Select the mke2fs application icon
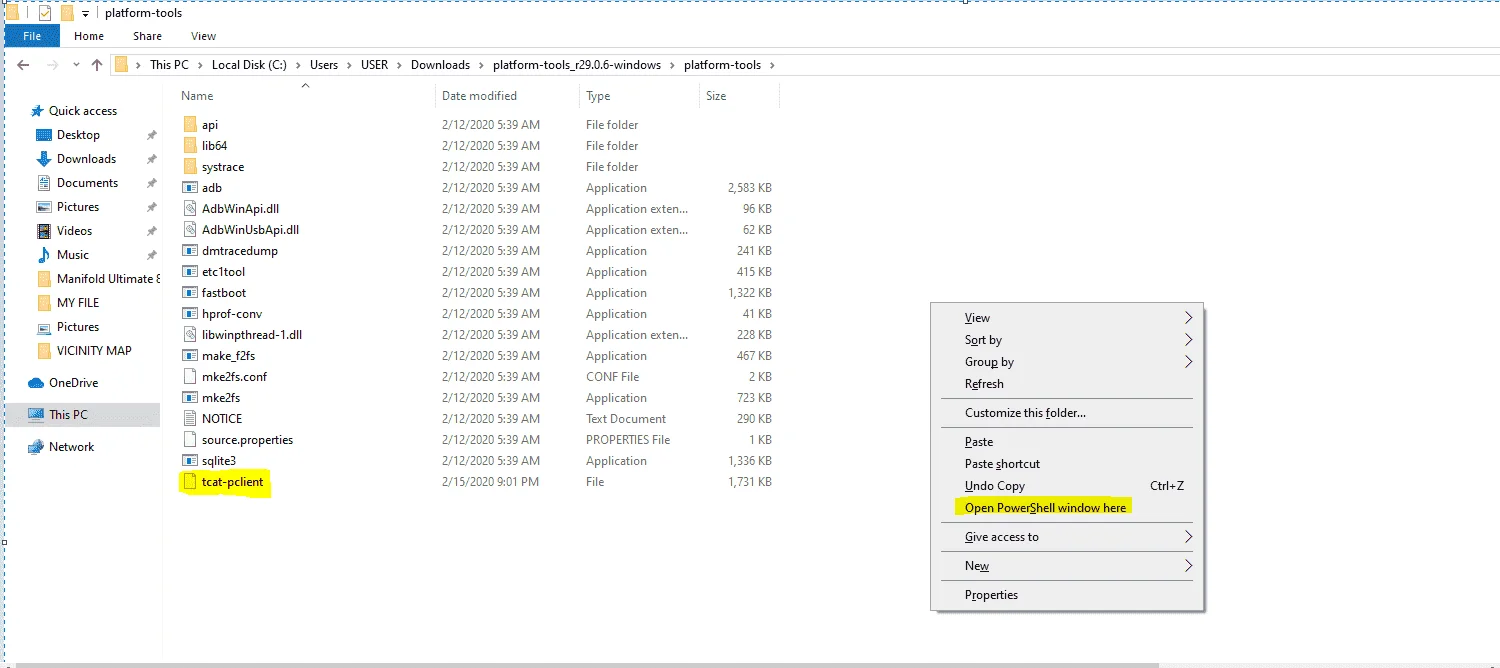 (191, 398)
